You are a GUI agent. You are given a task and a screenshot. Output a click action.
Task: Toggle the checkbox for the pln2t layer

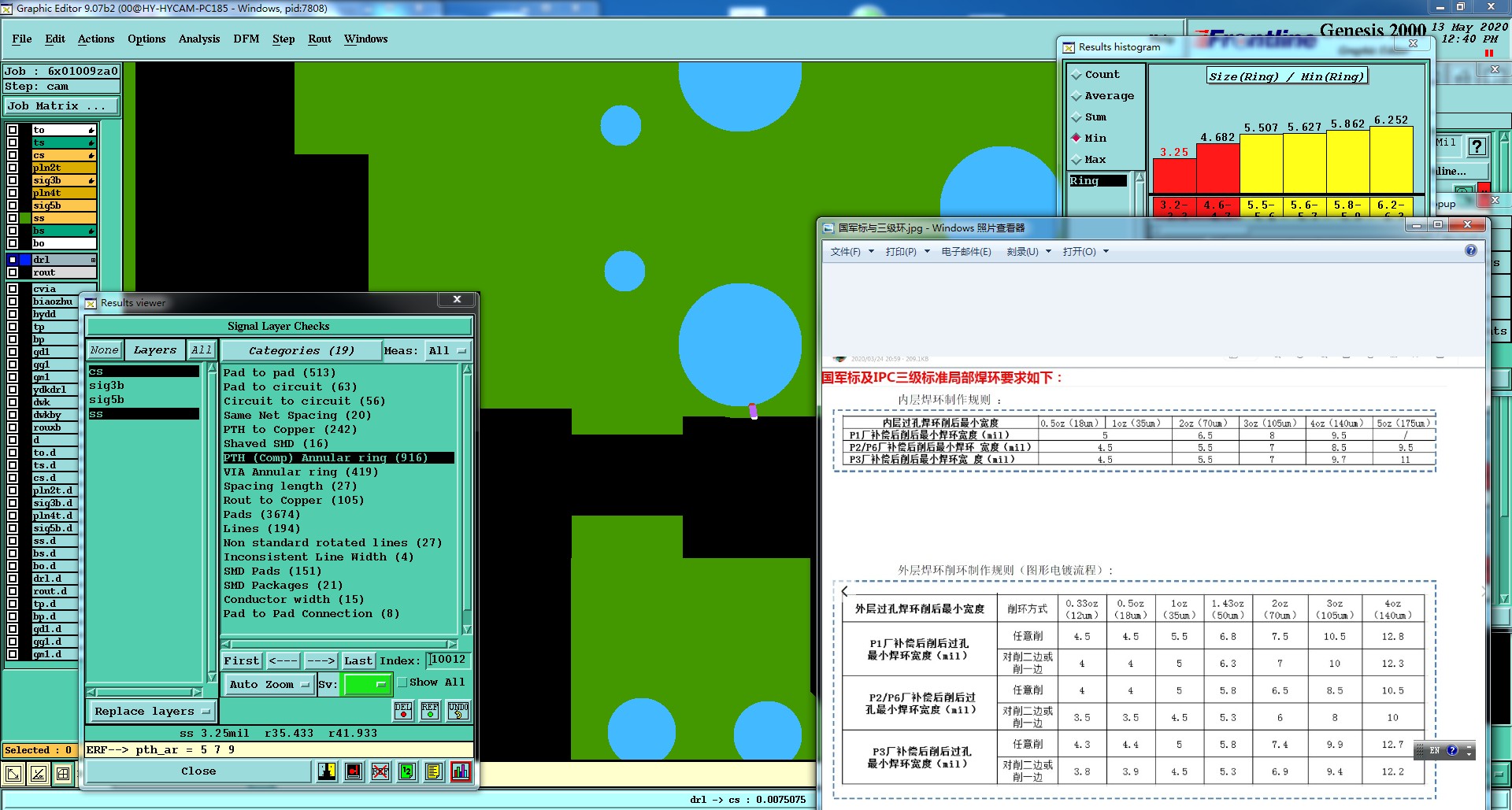coord(13,168)
